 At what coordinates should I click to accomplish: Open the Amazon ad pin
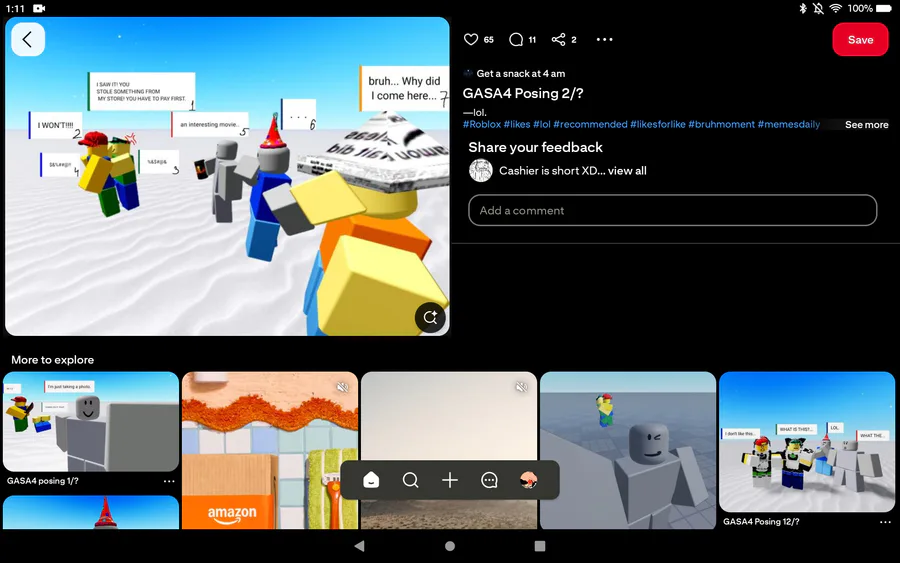coord(270,451)
